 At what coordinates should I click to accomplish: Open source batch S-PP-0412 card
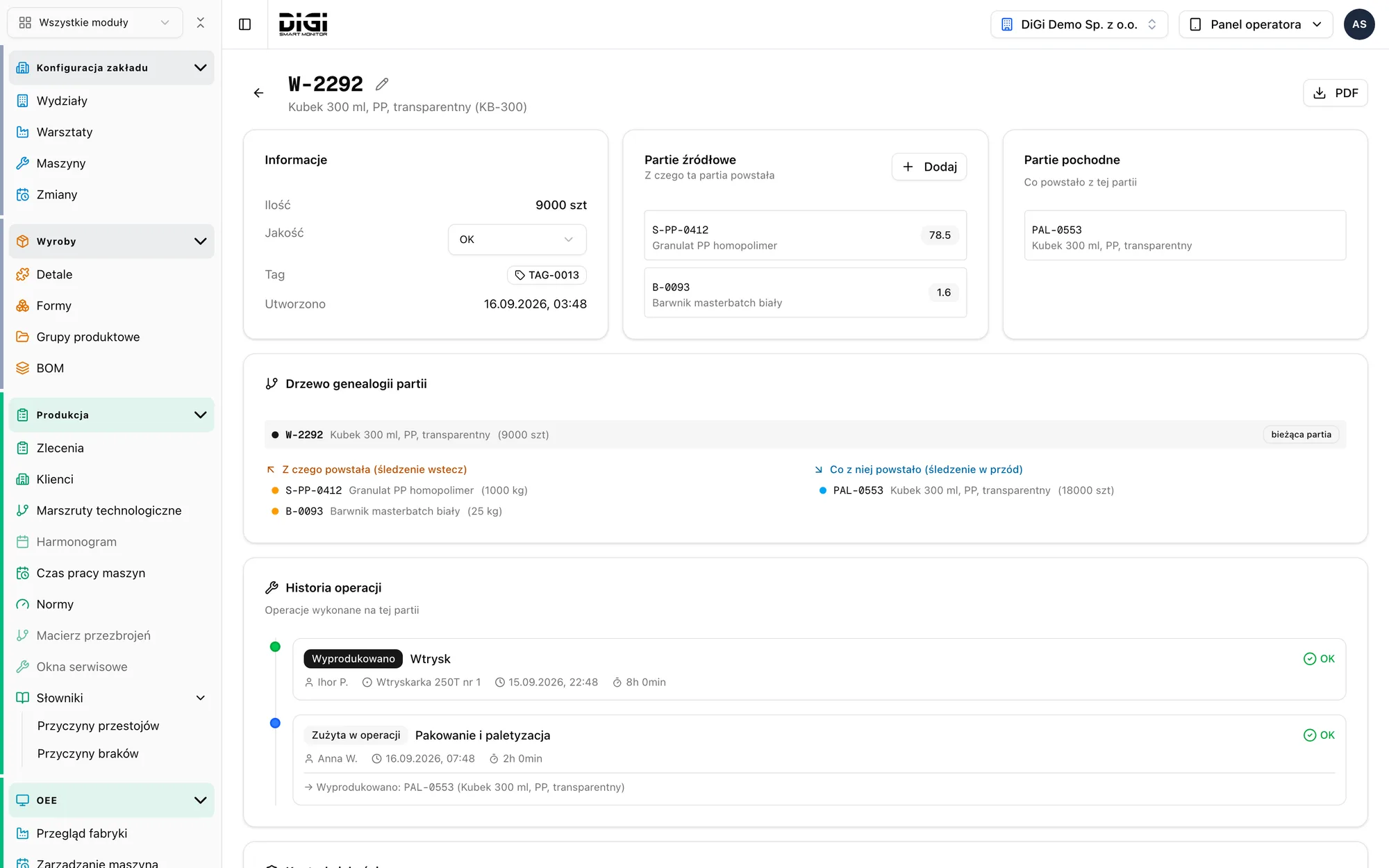pyautogui.click(x=806, y=235)
